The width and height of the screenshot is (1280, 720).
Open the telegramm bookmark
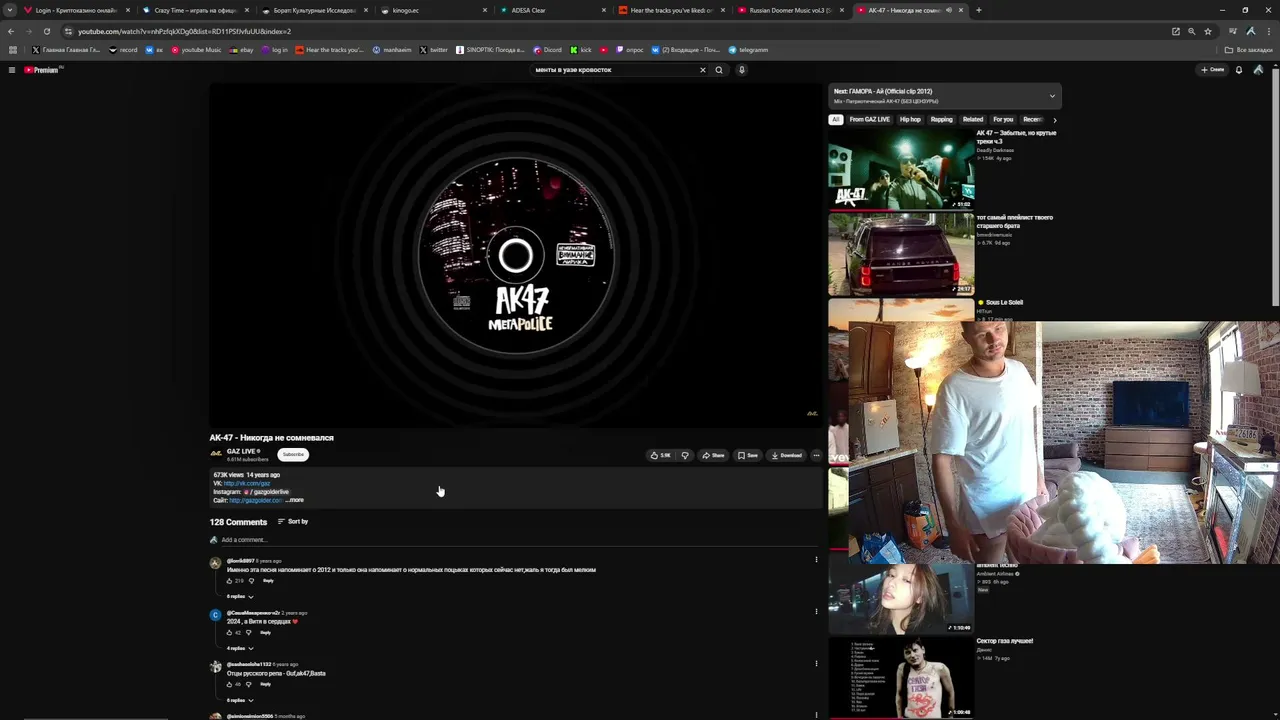[748, 50]
